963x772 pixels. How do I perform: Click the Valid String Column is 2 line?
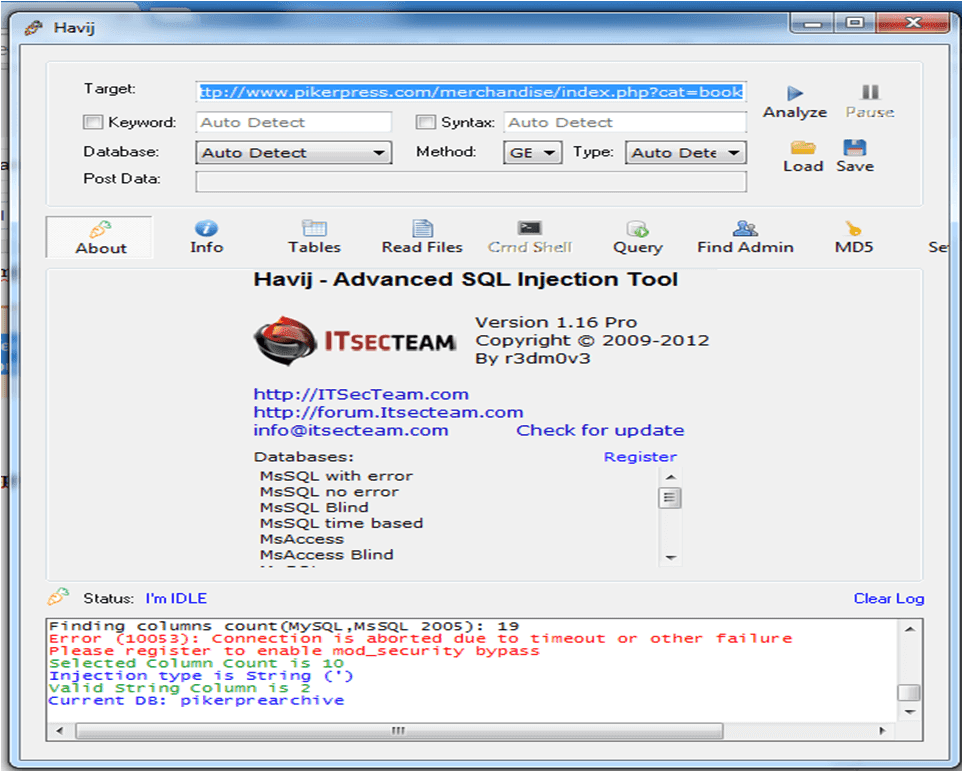point(179,688)
